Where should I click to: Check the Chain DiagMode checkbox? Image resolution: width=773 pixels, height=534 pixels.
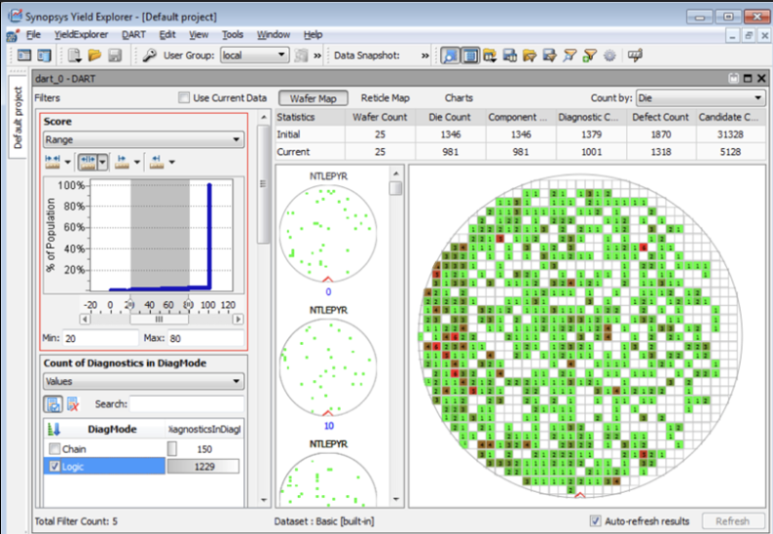tap(55, 449)
